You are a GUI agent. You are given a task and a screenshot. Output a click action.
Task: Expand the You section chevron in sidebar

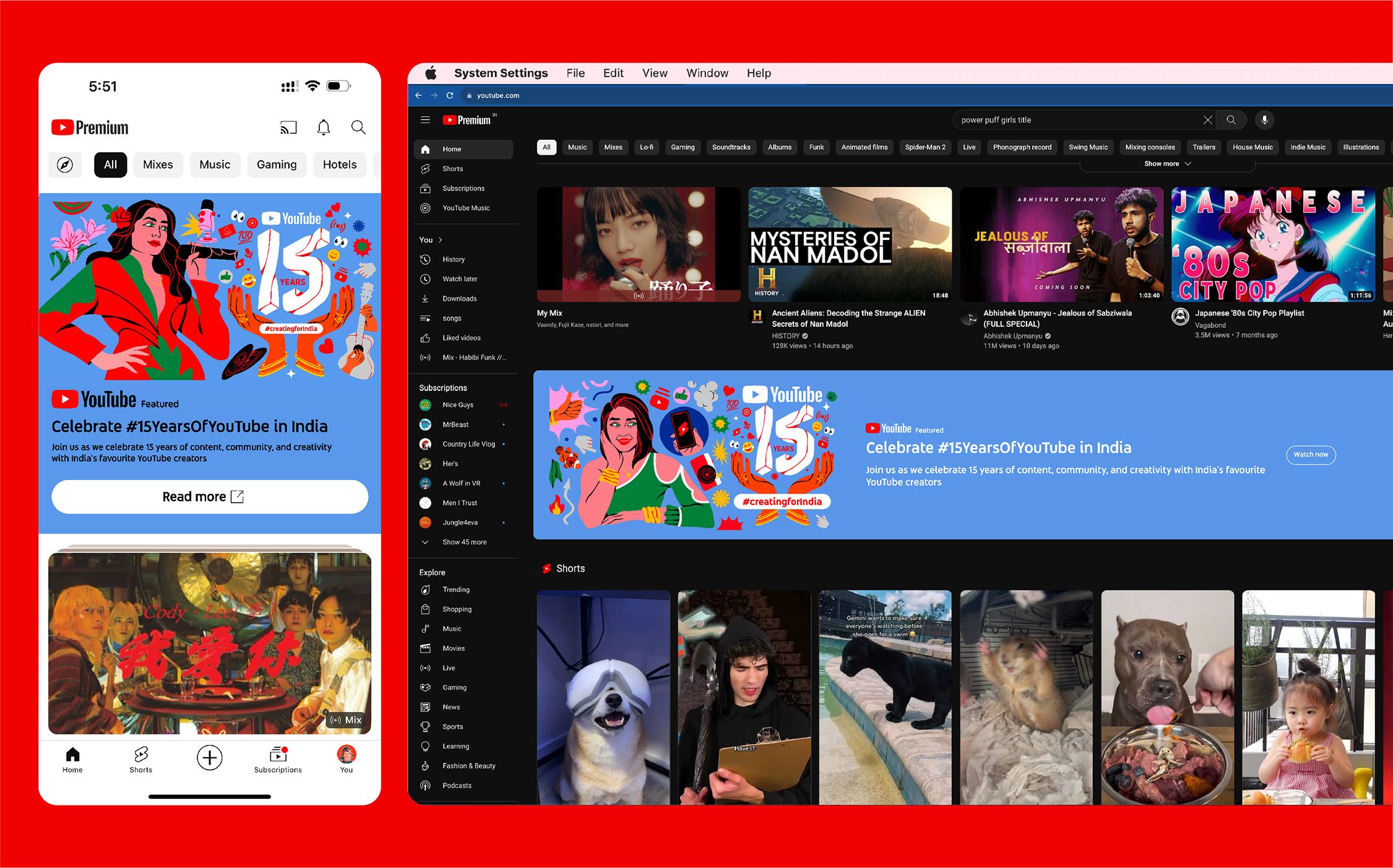coord(441,240)
